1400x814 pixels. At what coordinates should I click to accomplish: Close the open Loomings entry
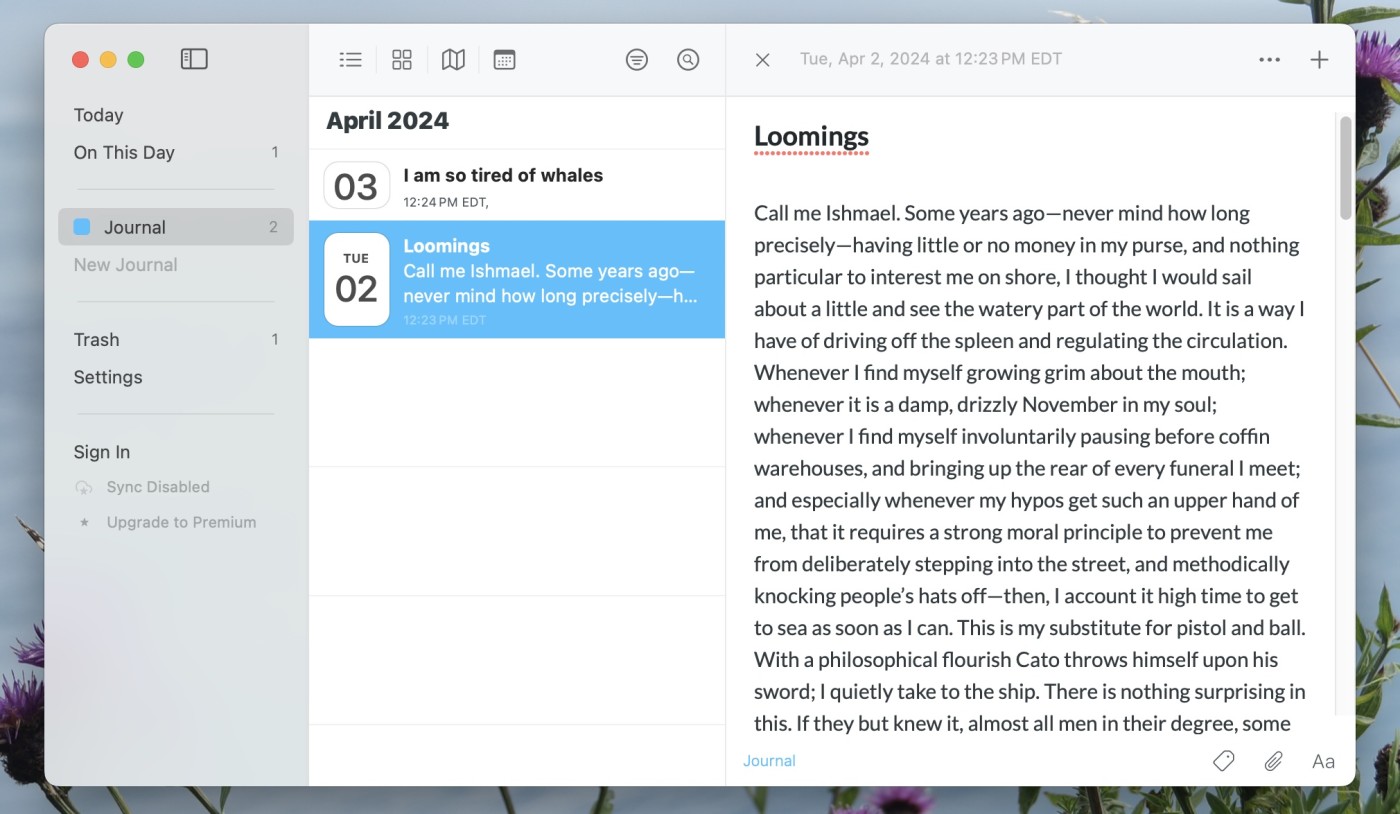[x=762, y=60]
